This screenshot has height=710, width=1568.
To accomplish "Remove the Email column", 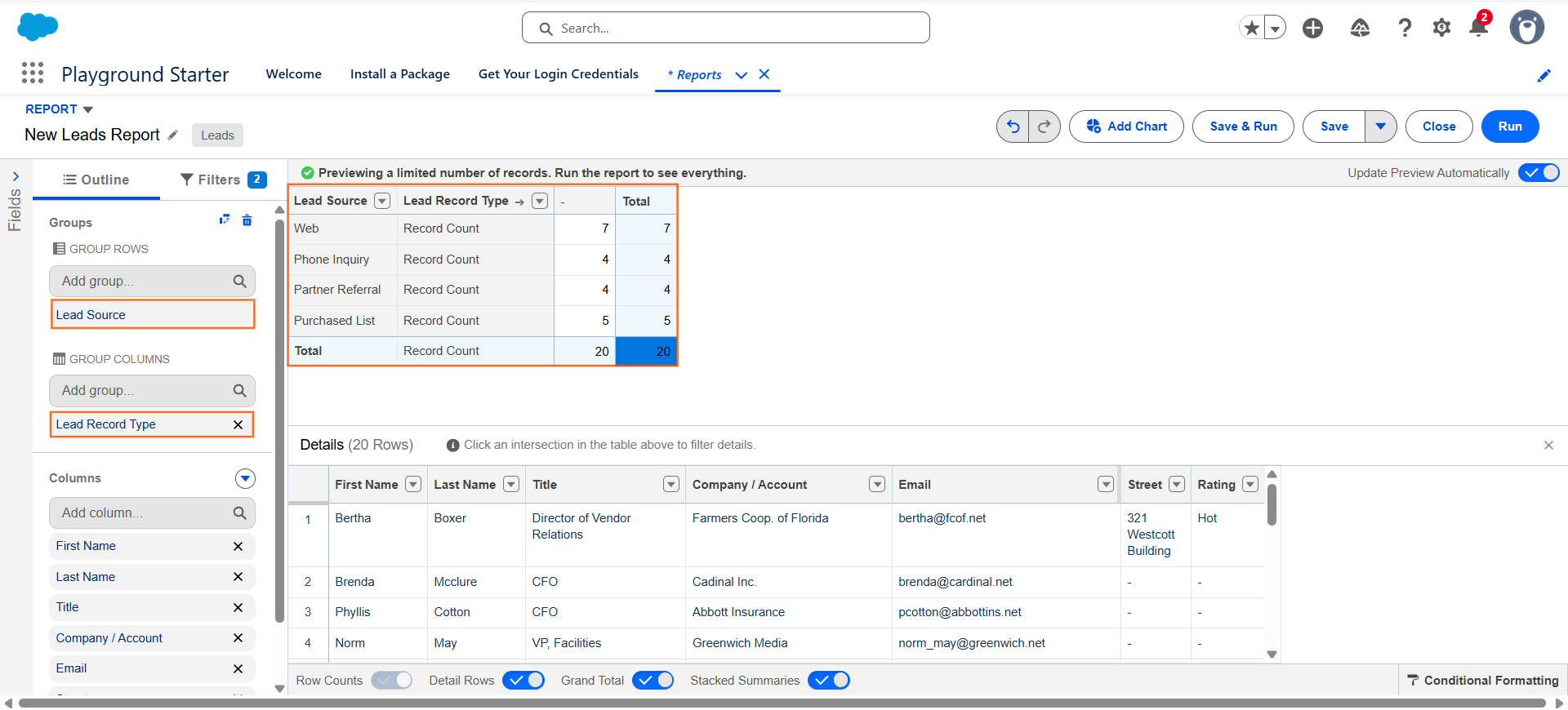I will coord(238,668).
